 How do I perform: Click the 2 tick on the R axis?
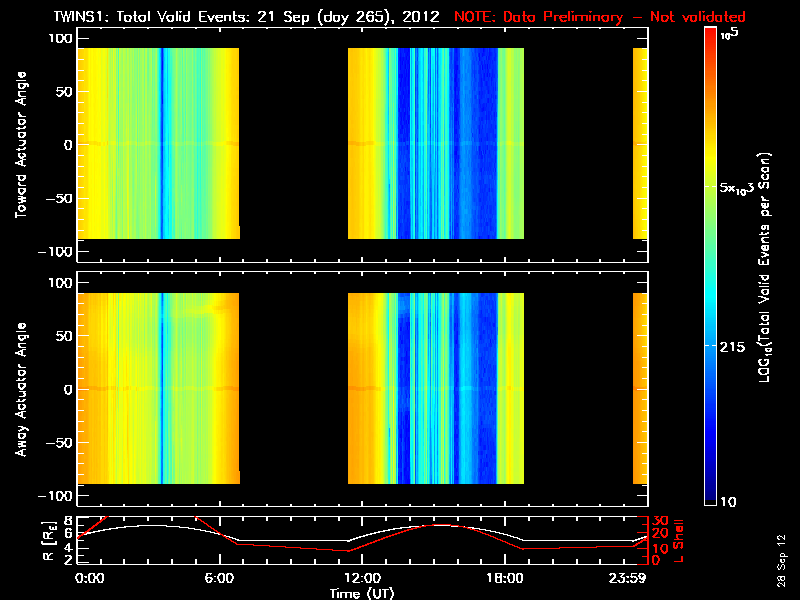[x=68, y=560]
